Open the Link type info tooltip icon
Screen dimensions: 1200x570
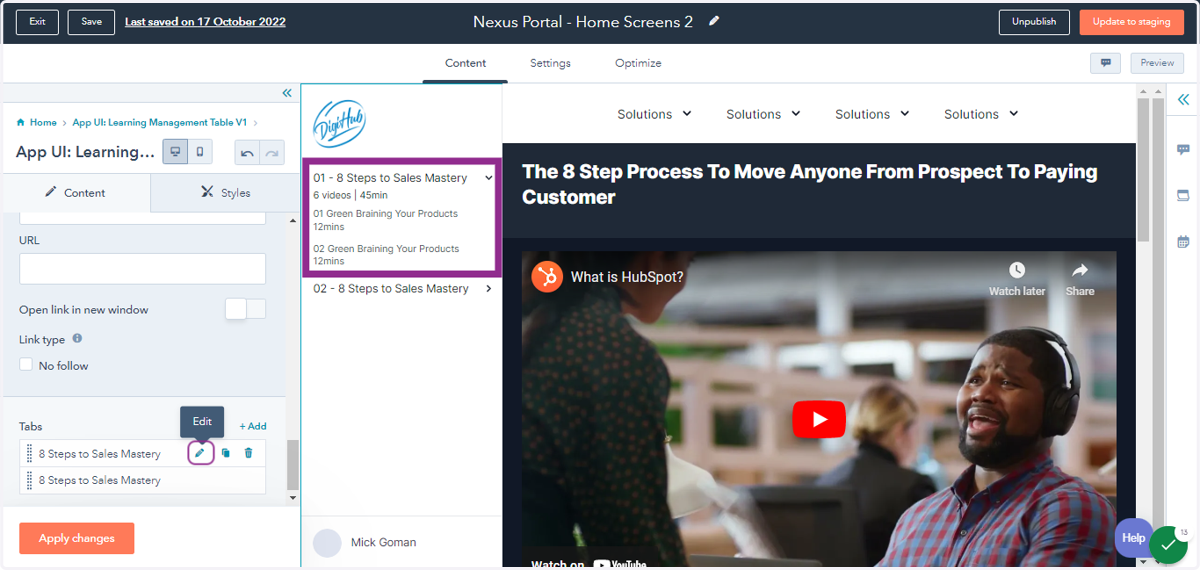[77, 339]
